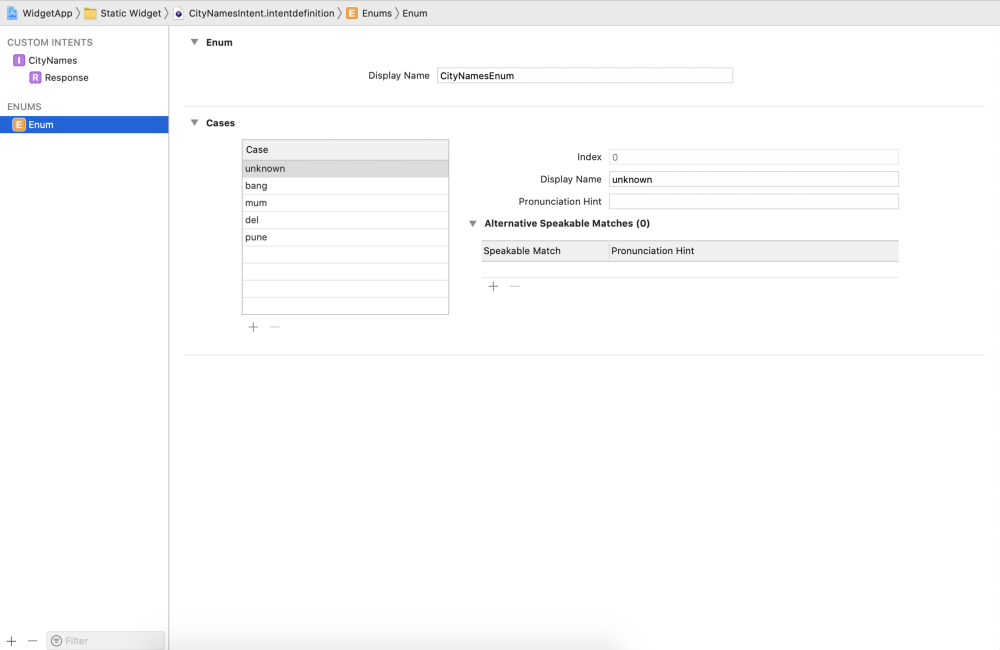Open Enums breadcrumb item

tap(377, 13)
